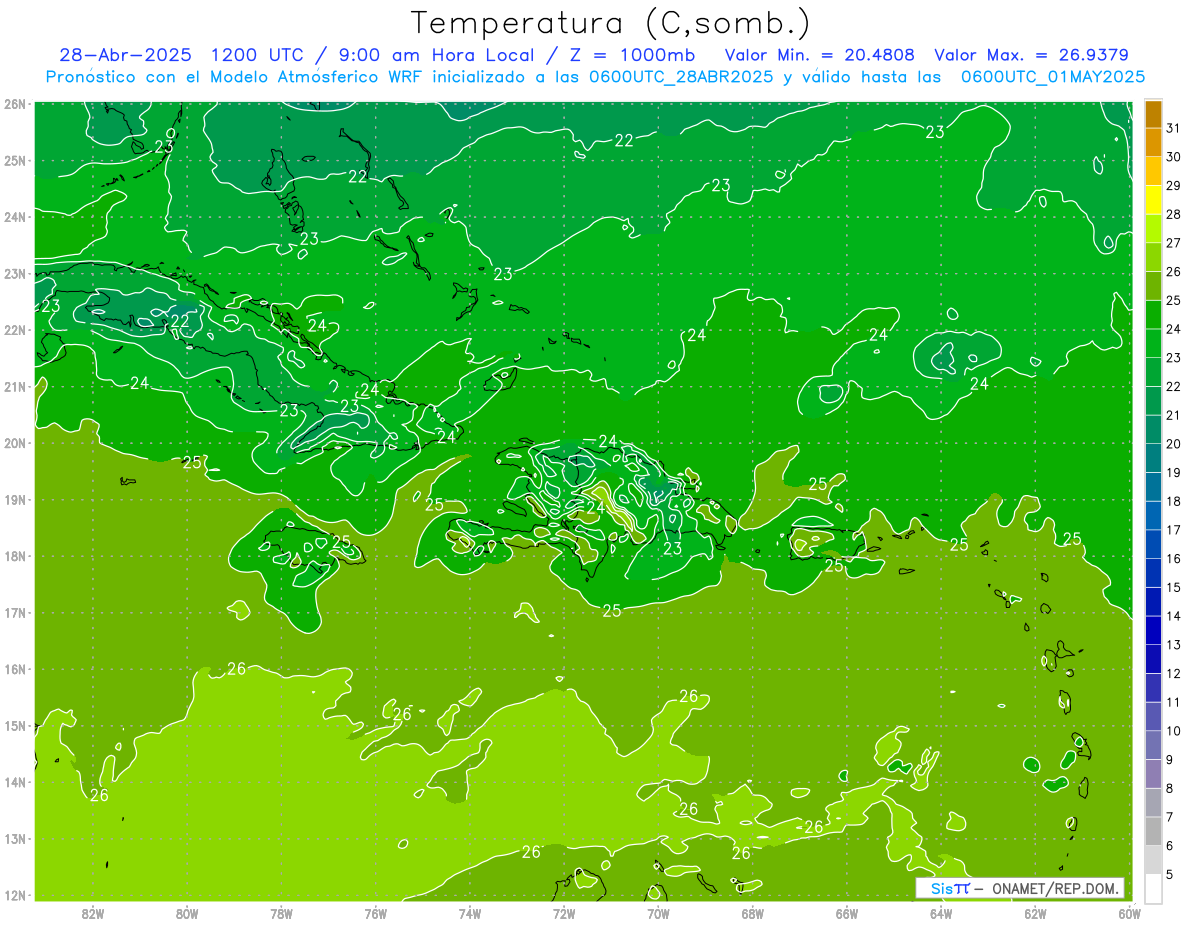Click the legend swatch between 29 and 30

tap(1153, 171)
